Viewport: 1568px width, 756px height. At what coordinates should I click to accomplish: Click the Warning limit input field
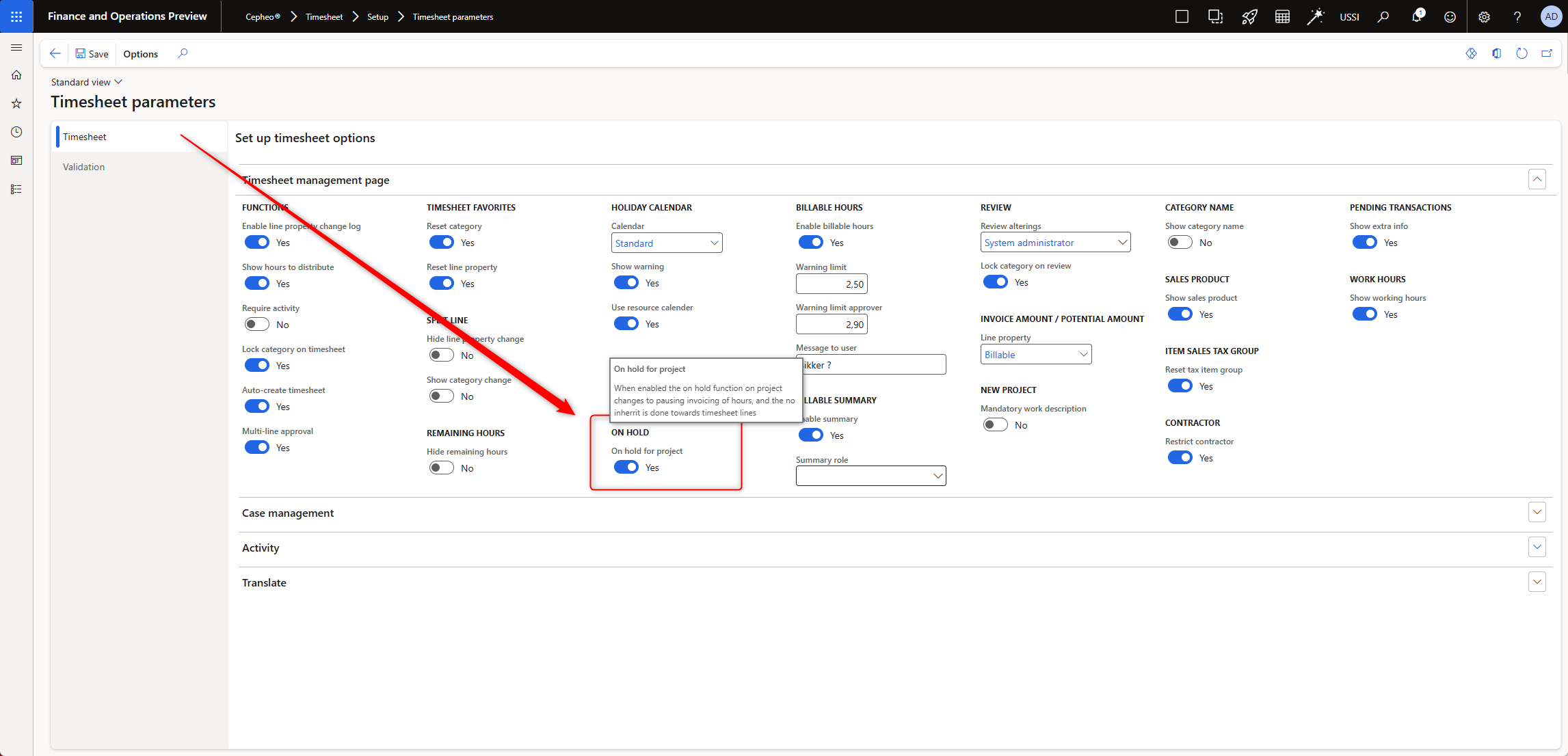pyautogui.click(x=831, y=284)
